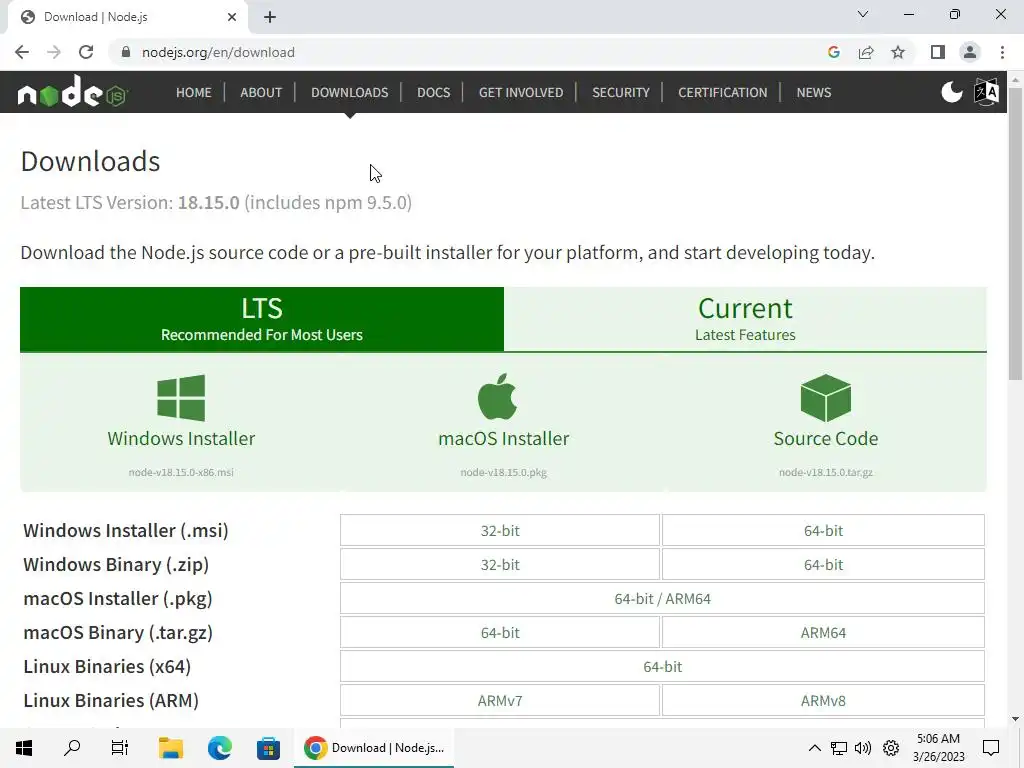Click the Google icon in address bar
This screenshot has width=1024, height=768.
(833, 52)
